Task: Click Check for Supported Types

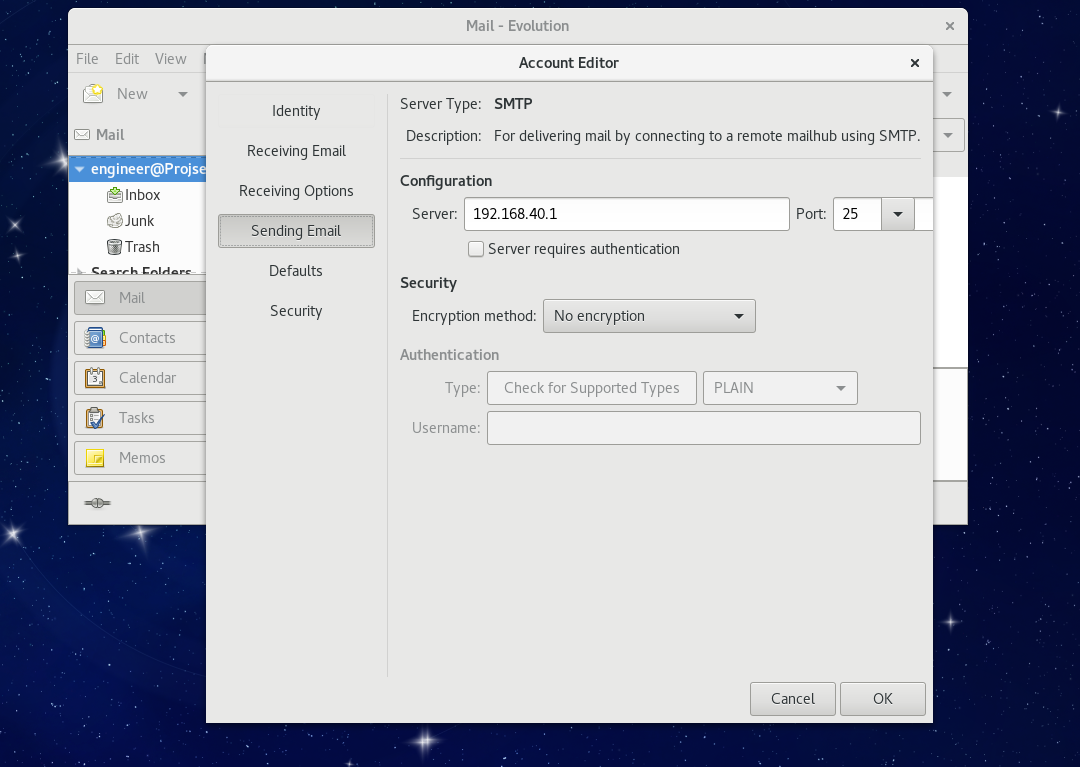Action: (591, 388)
